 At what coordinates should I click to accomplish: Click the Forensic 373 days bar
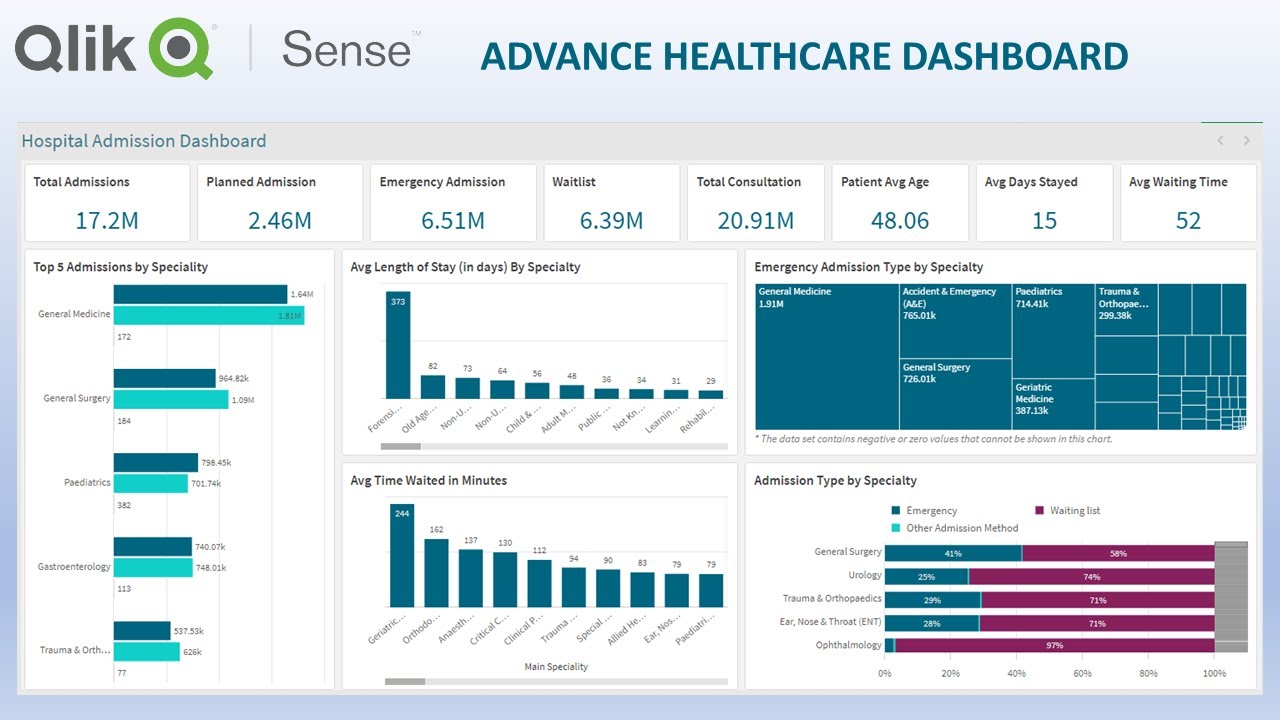pos(398,345)
